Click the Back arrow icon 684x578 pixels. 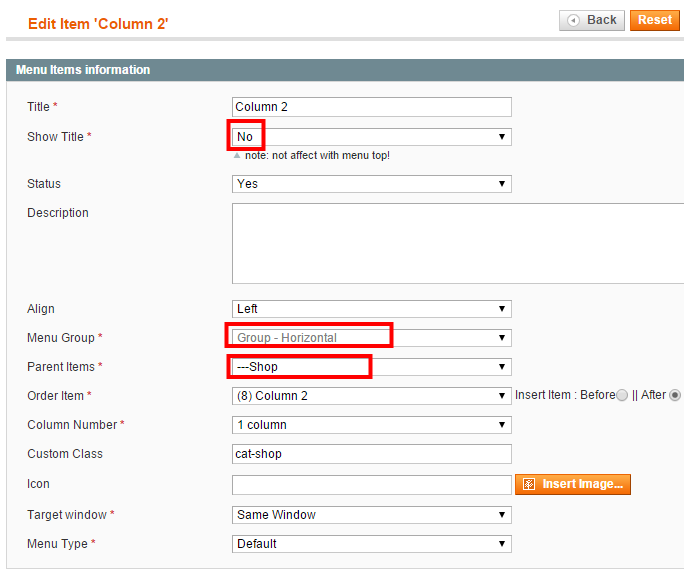click(x=573, y=20)
